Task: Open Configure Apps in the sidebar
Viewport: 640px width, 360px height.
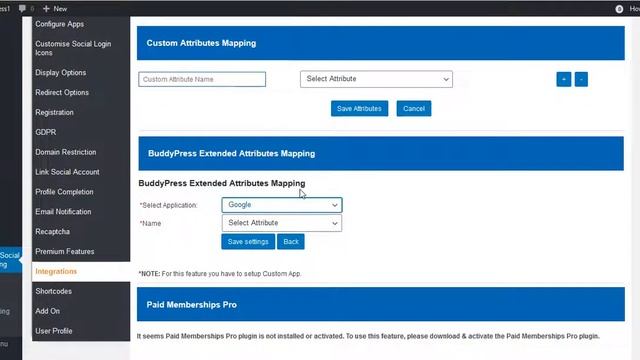Action: tap(60, 24)
